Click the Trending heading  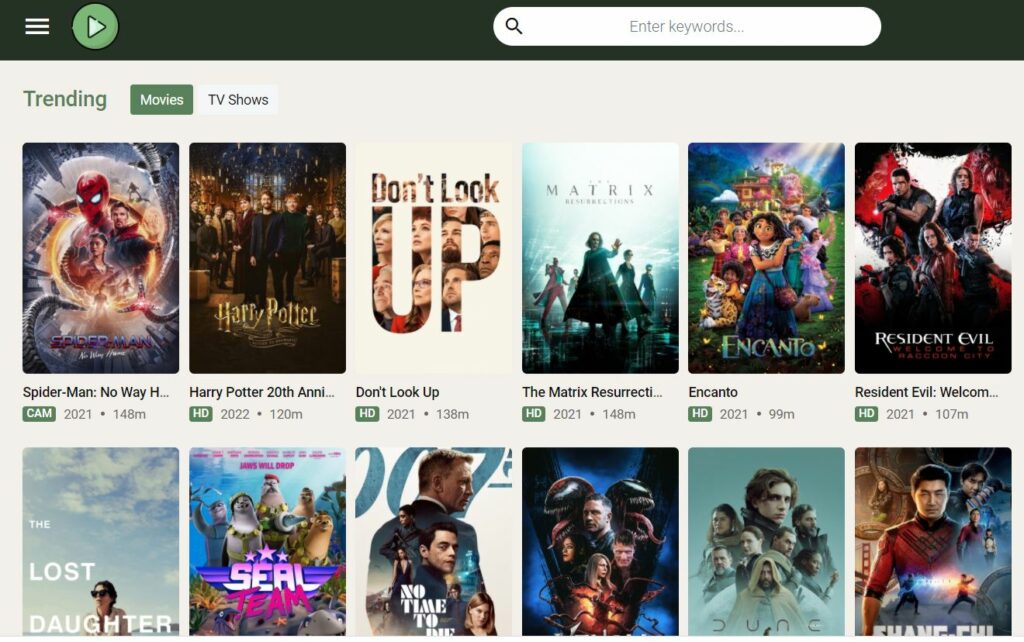click(65, 99)
